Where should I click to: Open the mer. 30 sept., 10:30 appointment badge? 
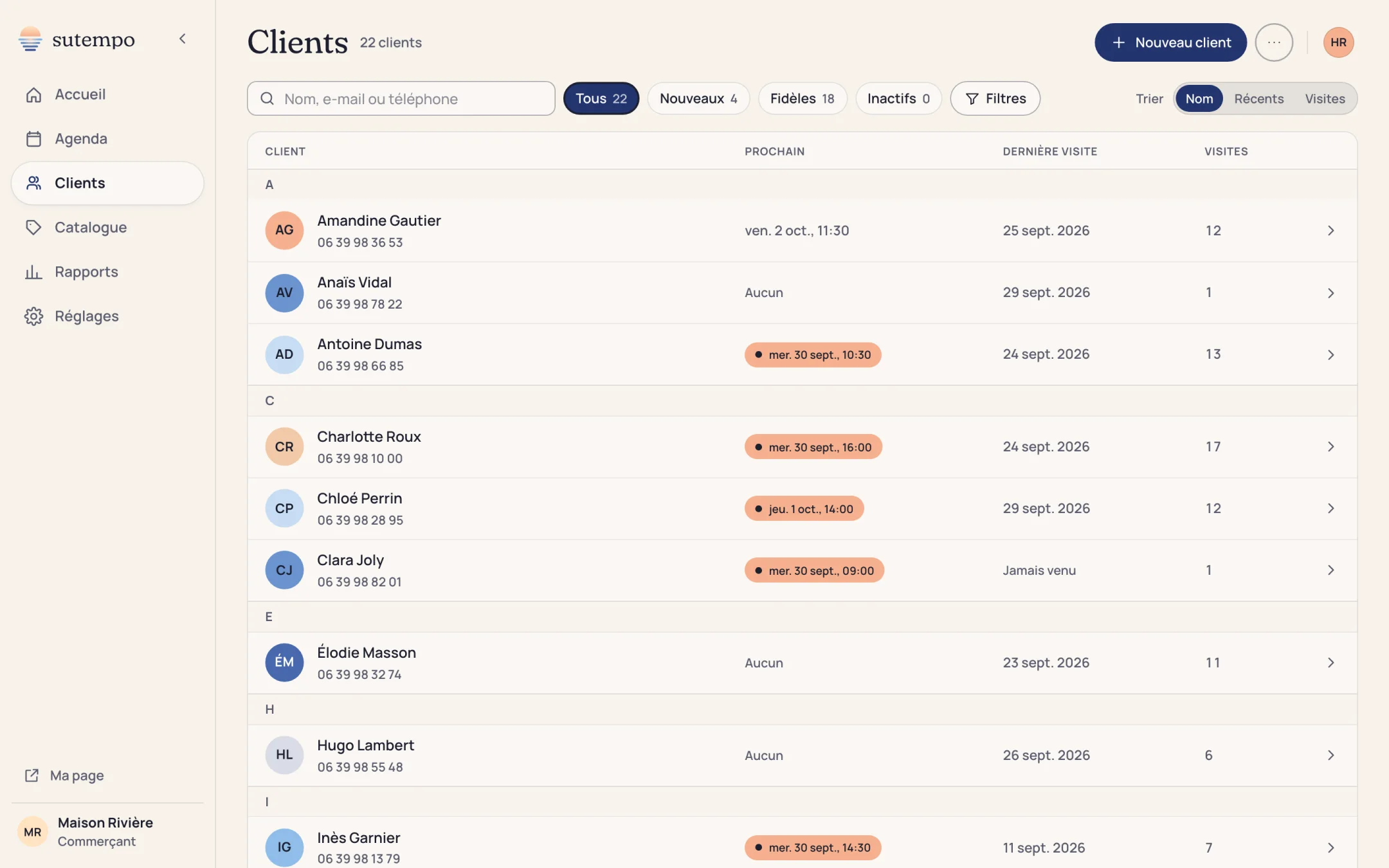813,355
